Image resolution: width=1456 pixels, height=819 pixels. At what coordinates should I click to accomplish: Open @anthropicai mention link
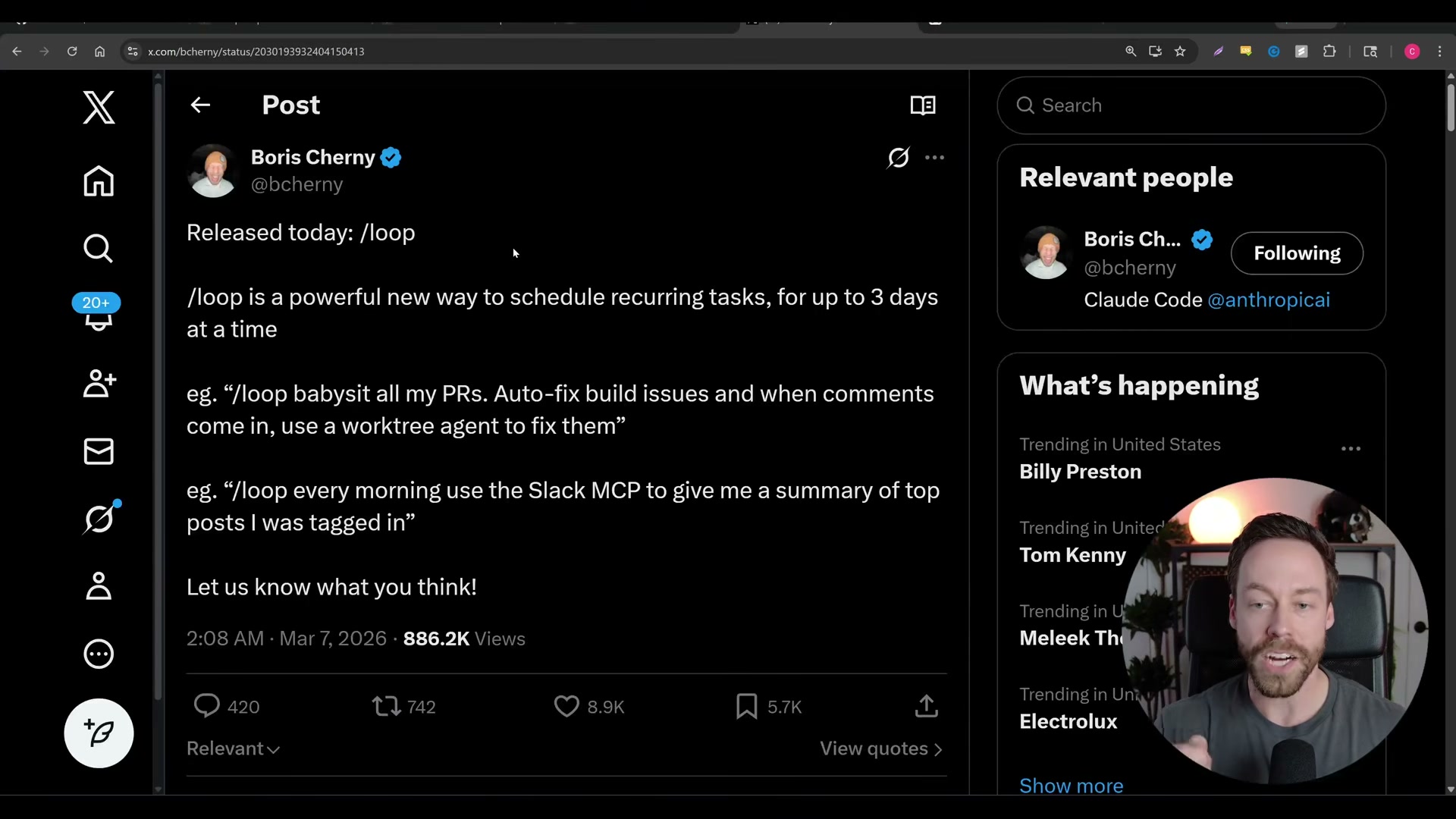click(1269, 300)
